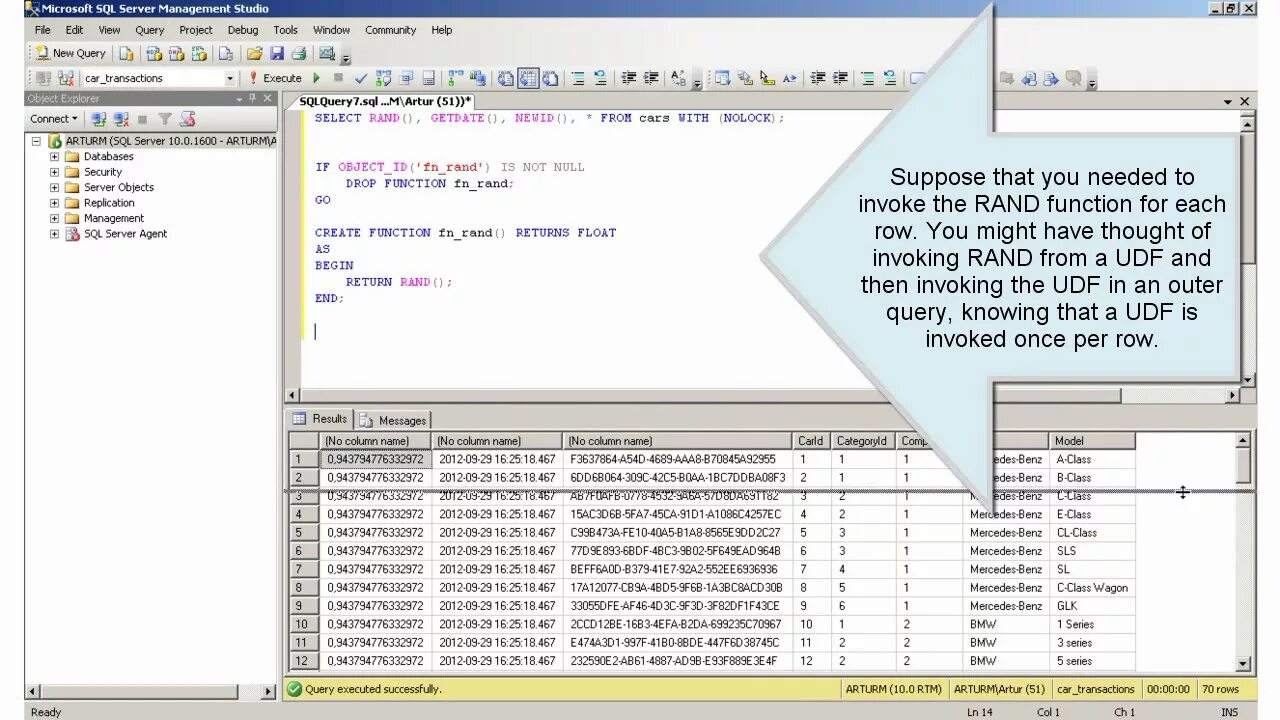Open Analysis Services DMX Query
This screenshot has height=720, width=1280.
tap(176, 53)
